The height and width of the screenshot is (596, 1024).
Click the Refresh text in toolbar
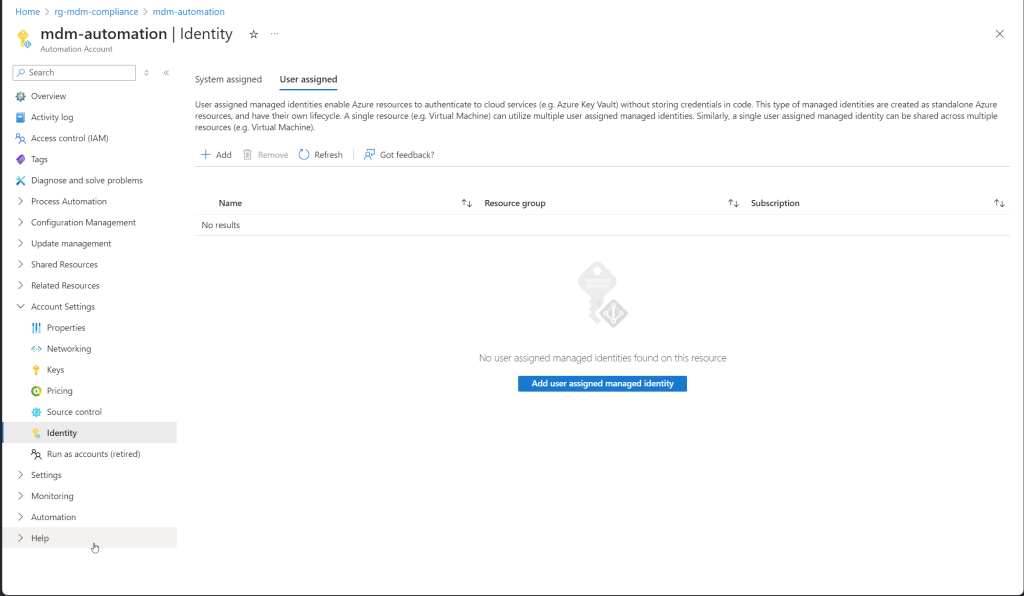(x=328, y=155)
